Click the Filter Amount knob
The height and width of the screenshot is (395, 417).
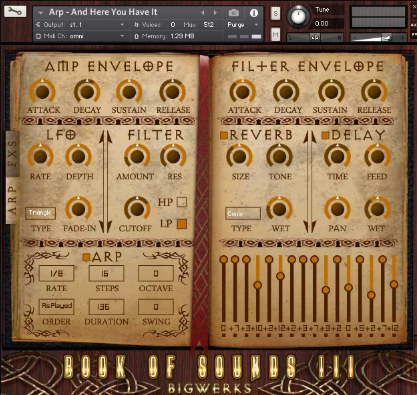[x=137, y=156]
